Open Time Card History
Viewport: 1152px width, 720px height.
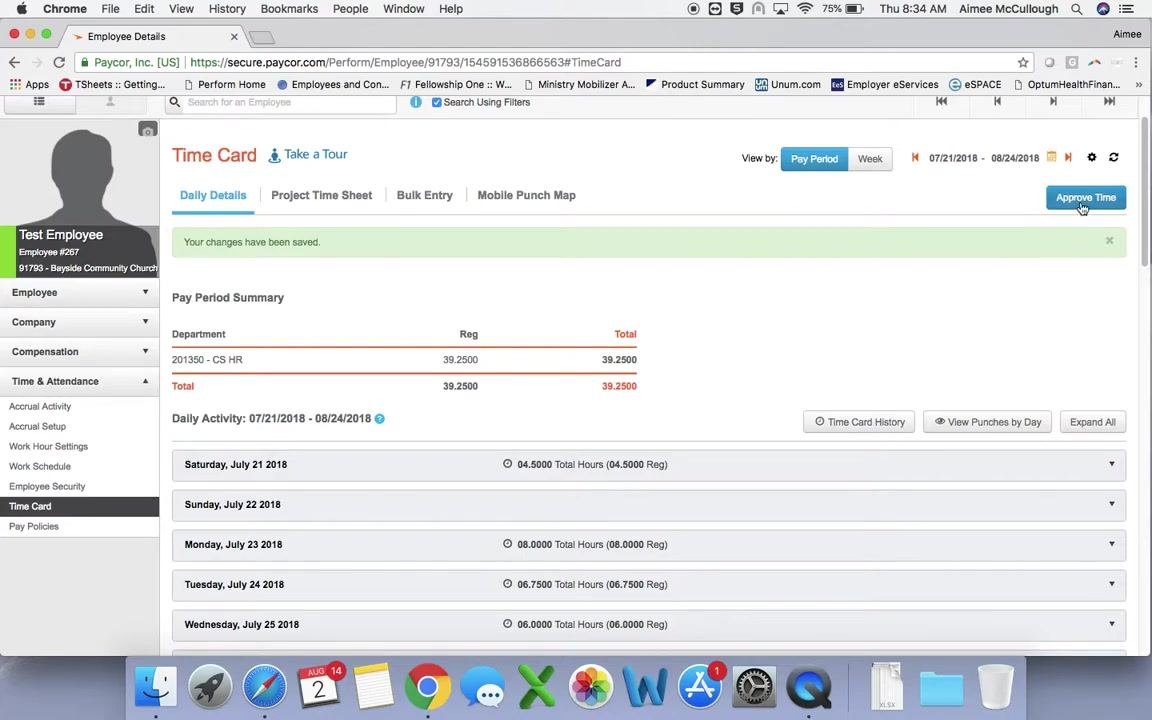859,422
